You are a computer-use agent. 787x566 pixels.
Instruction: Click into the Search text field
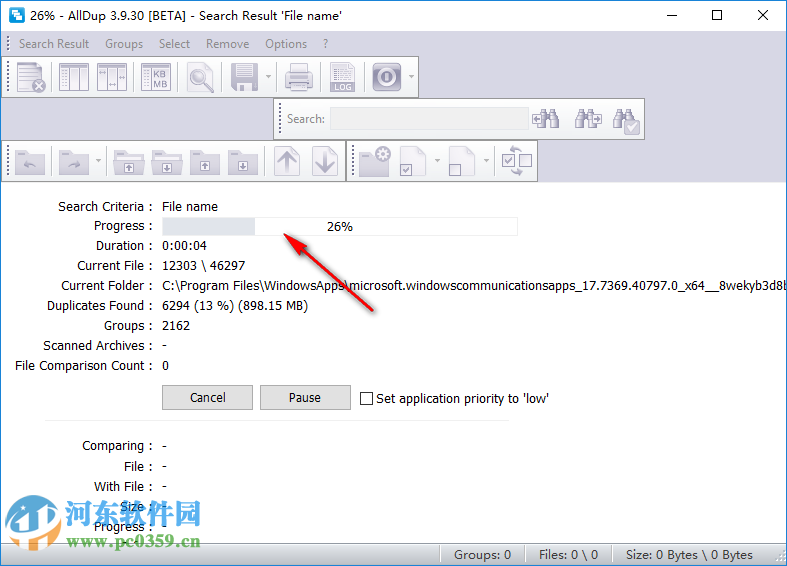point(429,119)
